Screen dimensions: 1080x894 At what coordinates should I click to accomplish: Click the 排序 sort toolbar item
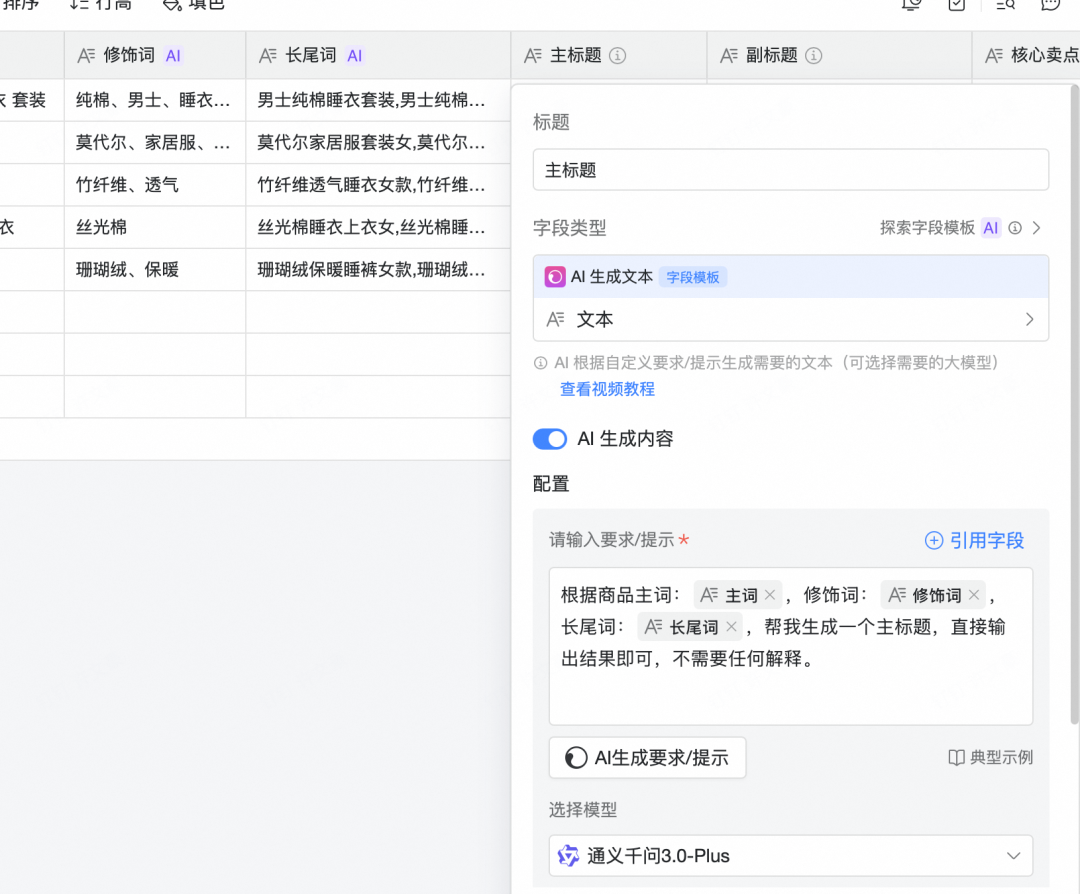[x=21, y=5]
